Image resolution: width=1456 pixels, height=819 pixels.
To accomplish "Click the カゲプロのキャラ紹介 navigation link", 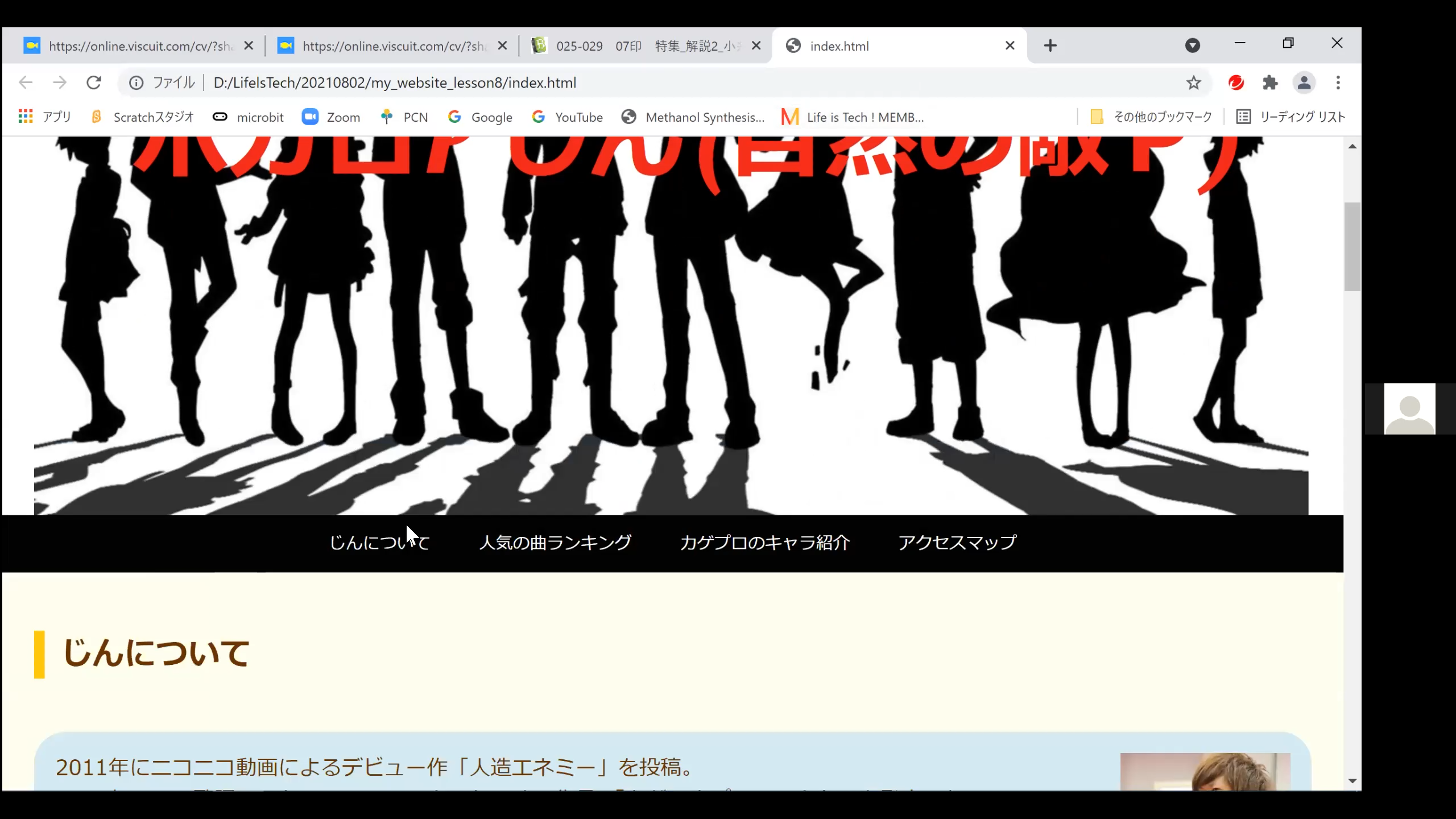I will click(x=765, y=543).
